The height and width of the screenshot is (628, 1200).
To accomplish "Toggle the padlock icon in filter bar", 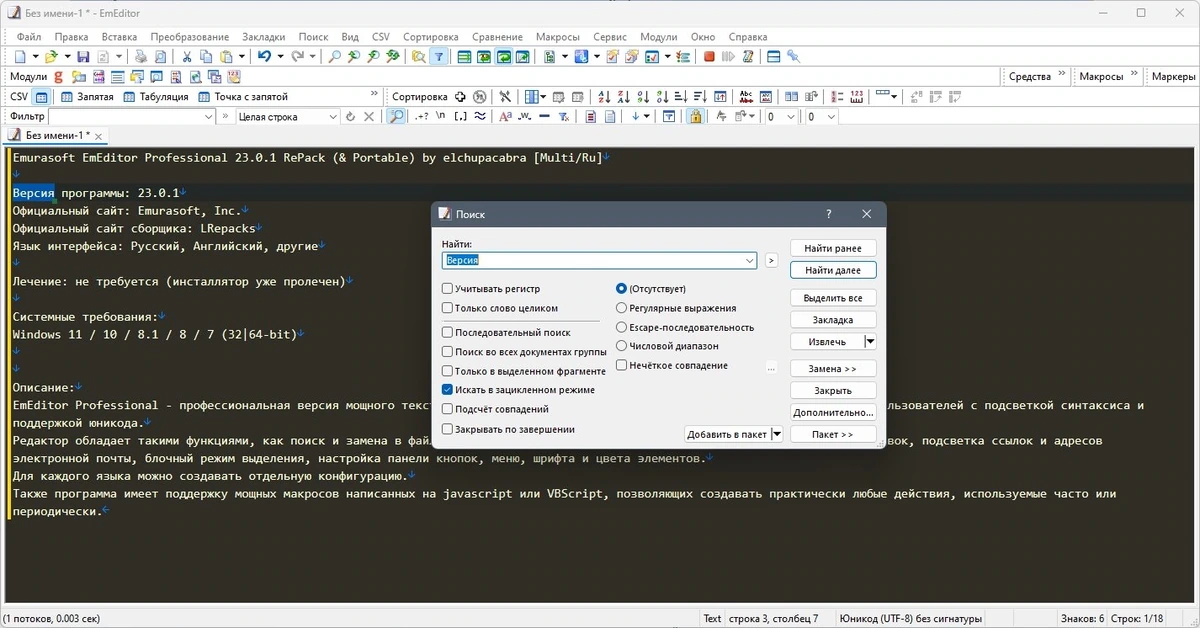I will (695, 116).
